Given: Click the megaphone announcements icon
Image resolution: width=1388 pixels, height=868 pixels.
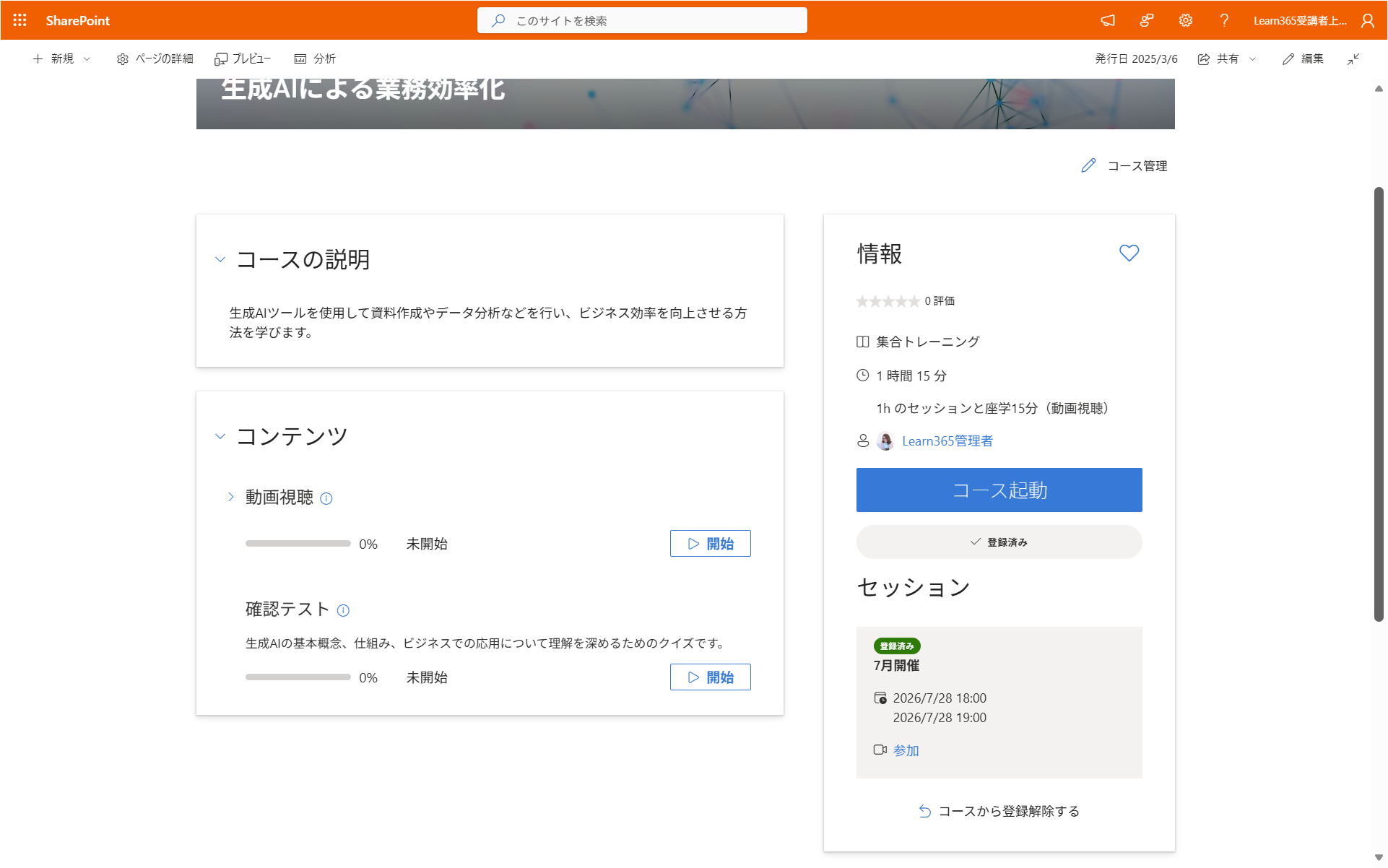Looking at the screenshot, I should point(1108,20).
